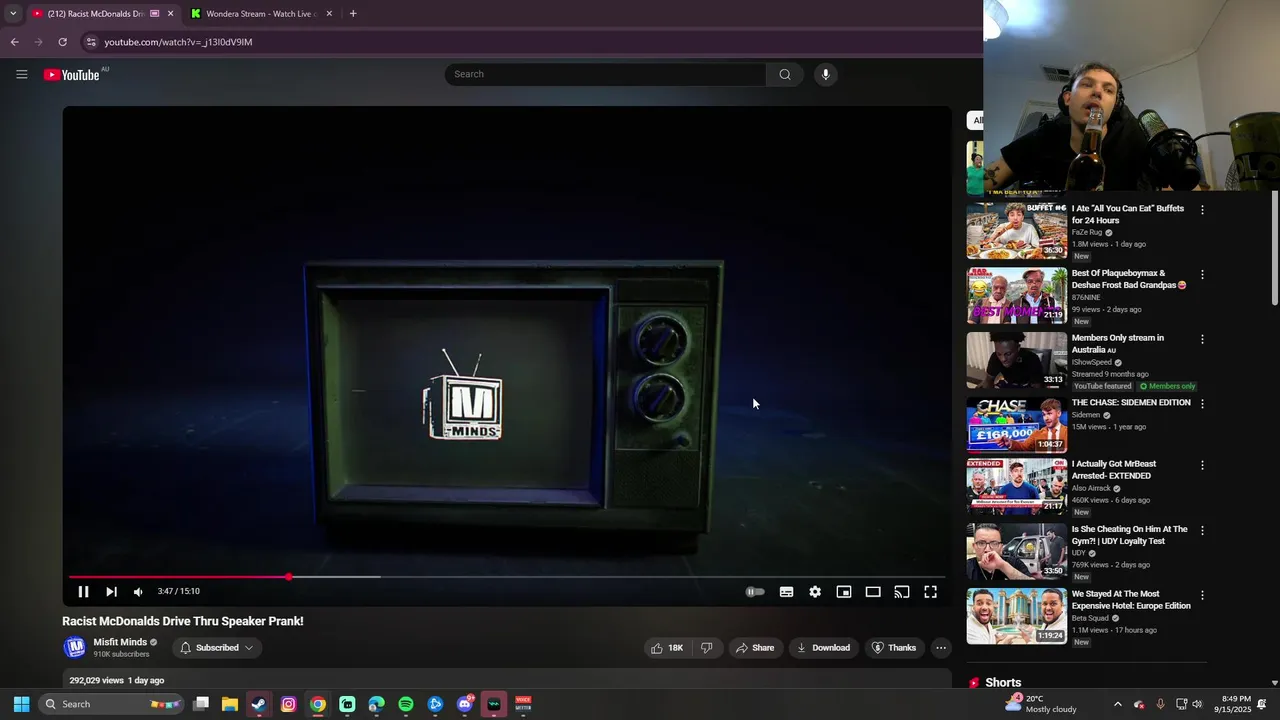This screenshot has width=1280, height=720.
Task: Close the Racist McDonalds YouTube tab
Action: click(x=170, y=14)
